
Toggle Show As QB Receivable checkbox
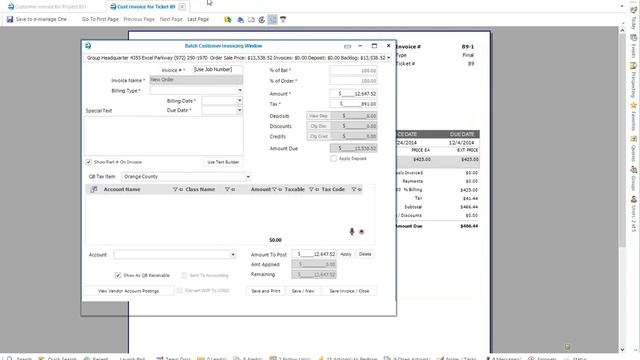tap(118, 275)
